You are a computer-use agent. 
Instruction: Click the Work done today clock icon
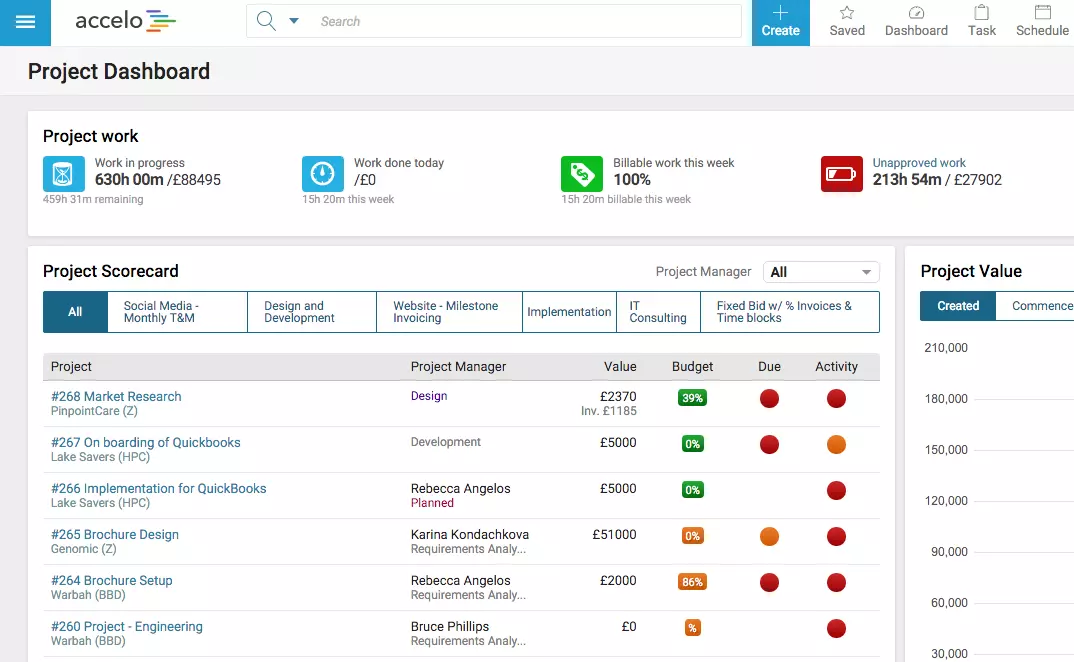323,174
